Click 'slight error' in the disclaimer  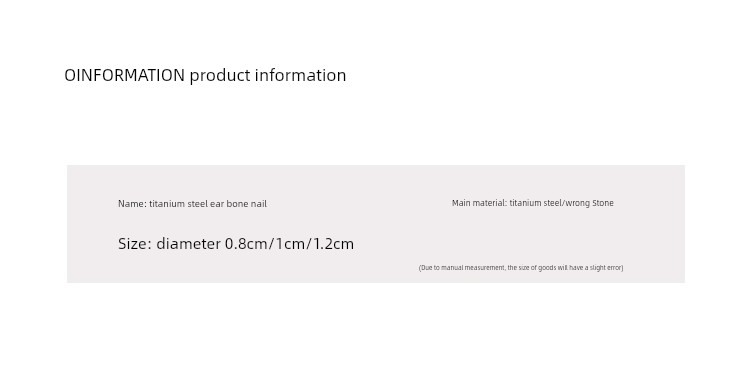[605, 268]
